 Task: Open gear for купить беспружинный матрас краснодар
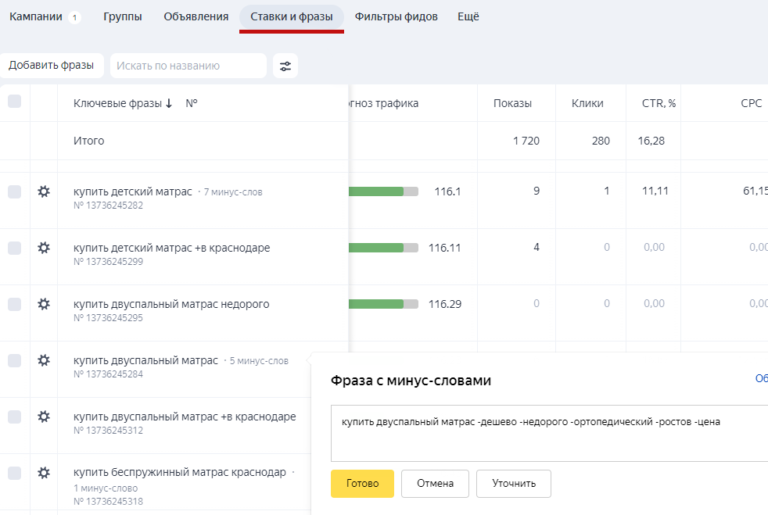tap(44, 473)
